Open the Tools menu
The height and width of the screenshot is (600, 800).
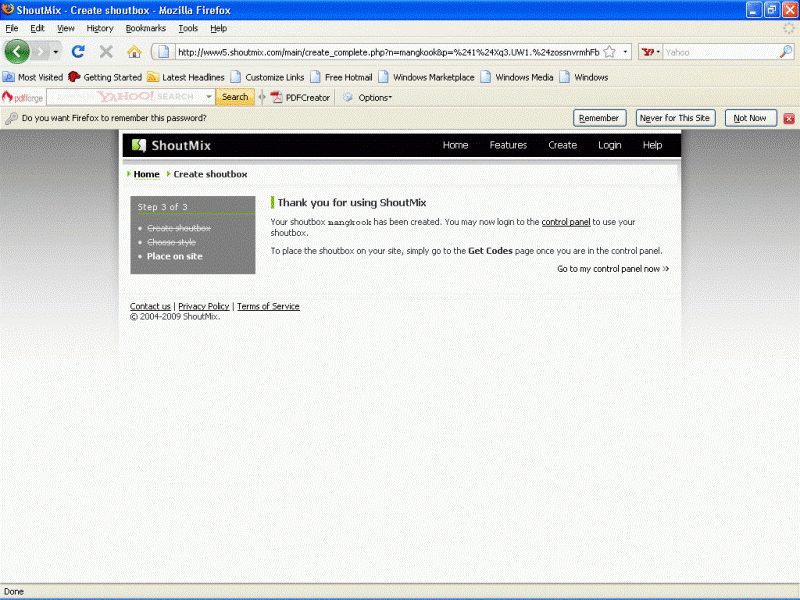tap(188, 28)
